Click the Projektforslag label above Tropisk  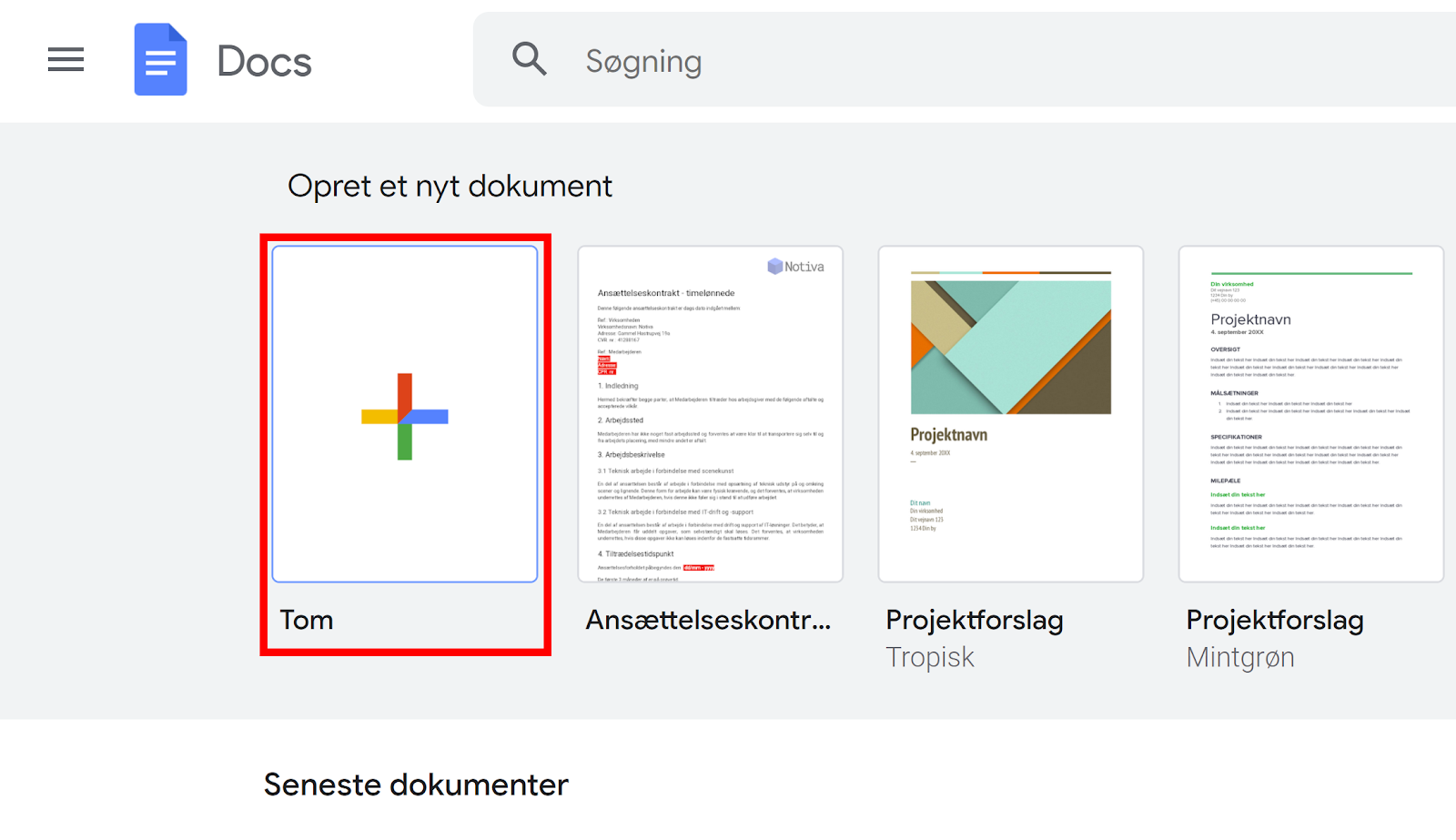[x=974, y=620]
